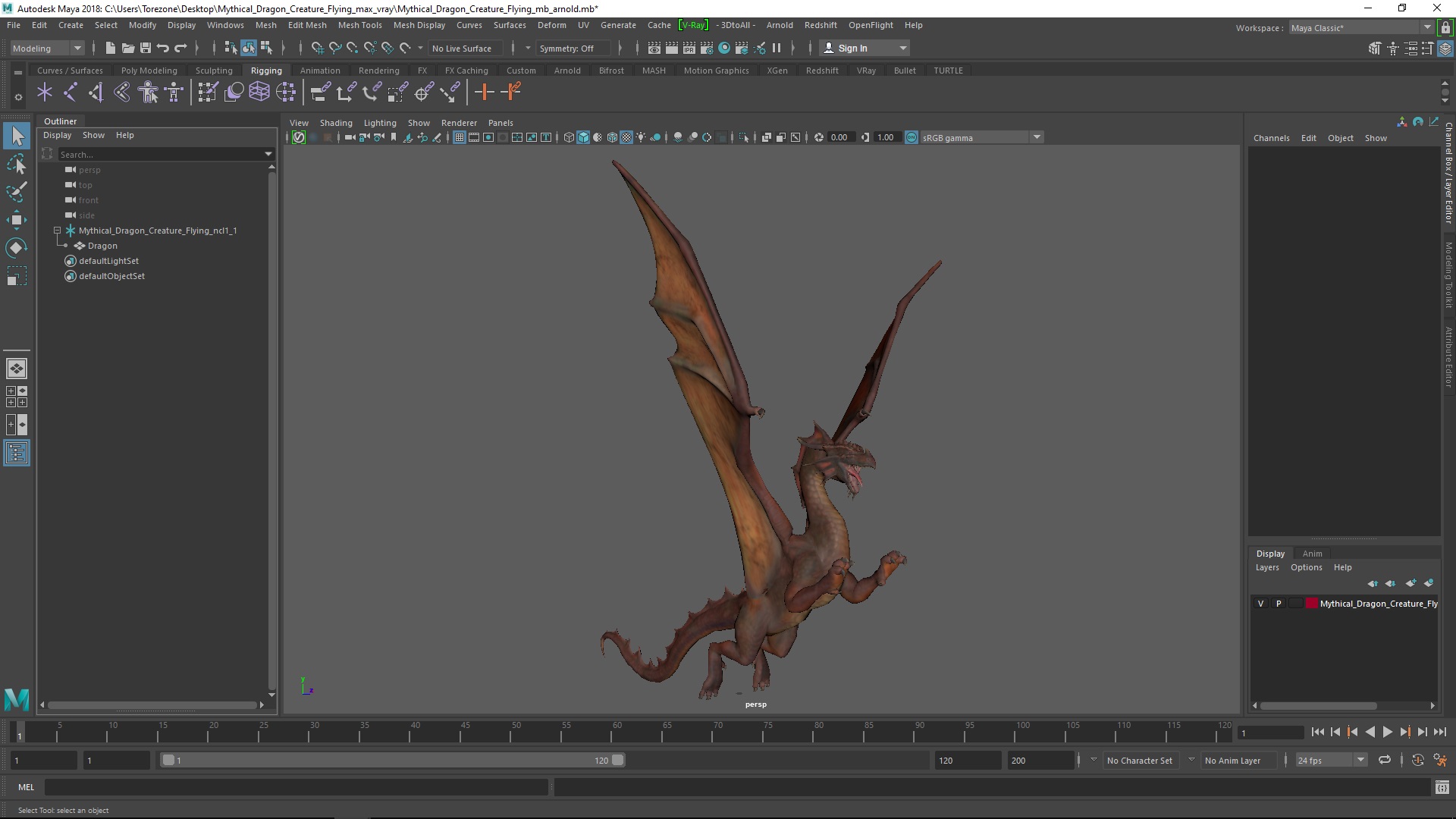Toggle the P playback box of the layer
1456x819 pixels.
point(1279,604)
